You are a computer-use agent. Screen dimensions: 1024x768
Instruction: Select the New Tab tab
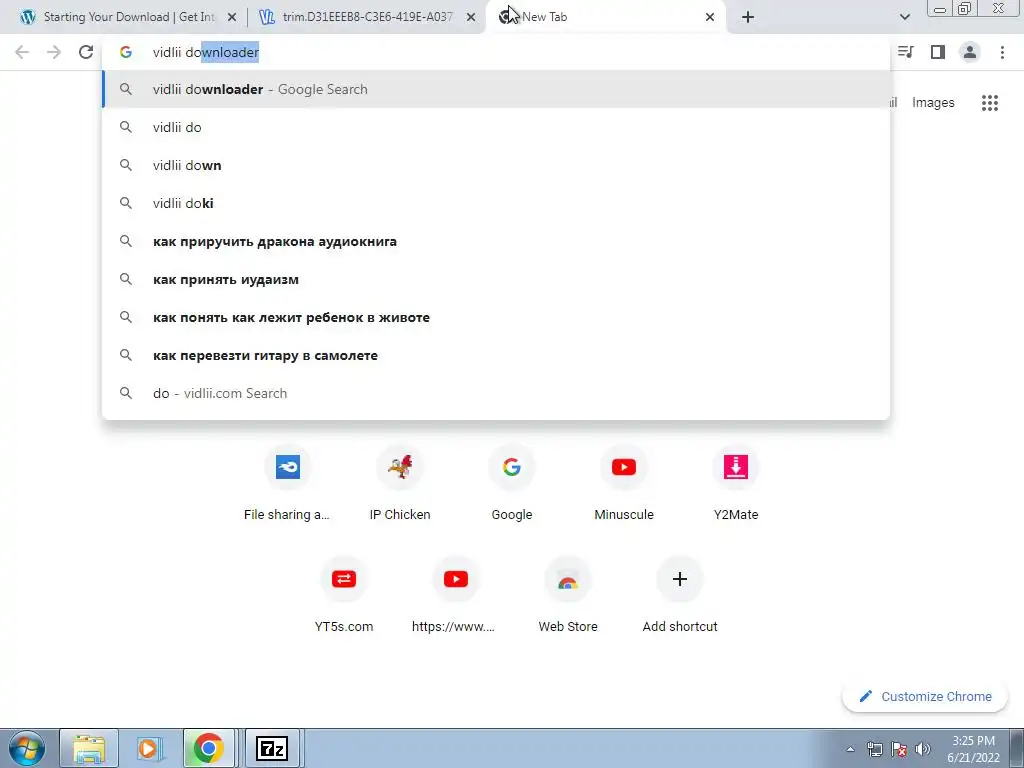[606, 17]
